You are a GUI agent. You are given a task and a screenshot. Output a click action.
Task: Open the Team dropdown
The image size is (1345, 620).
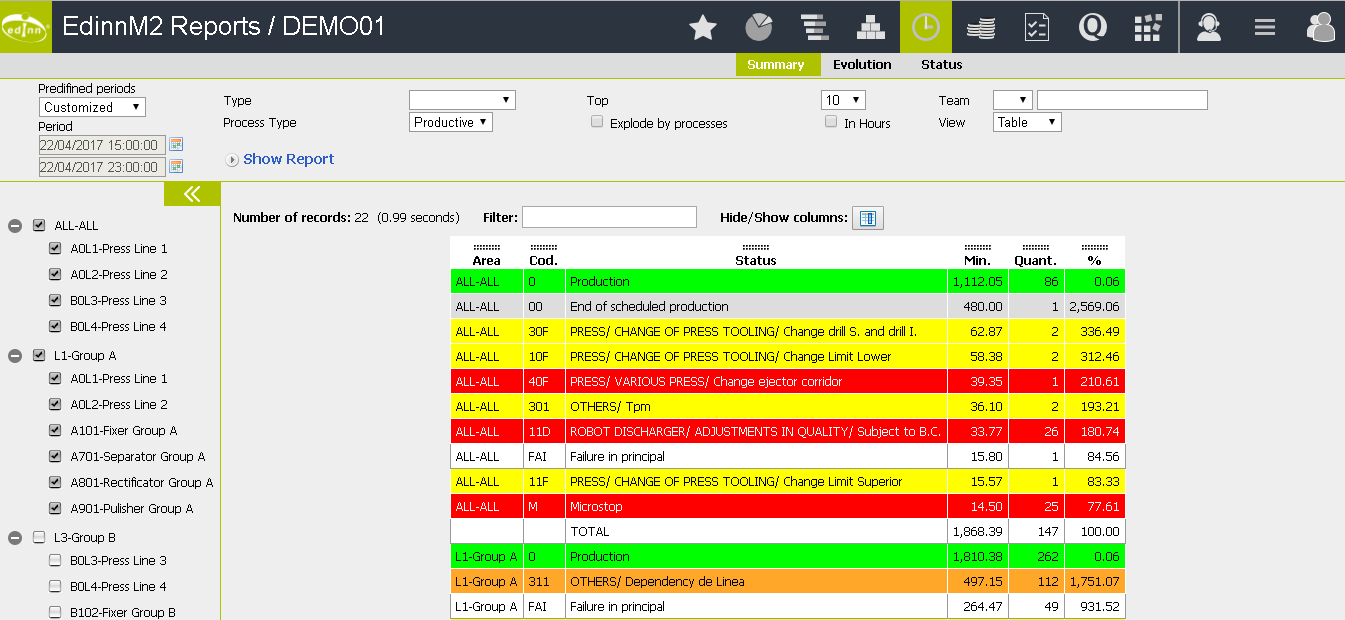tap(1012, 100)
